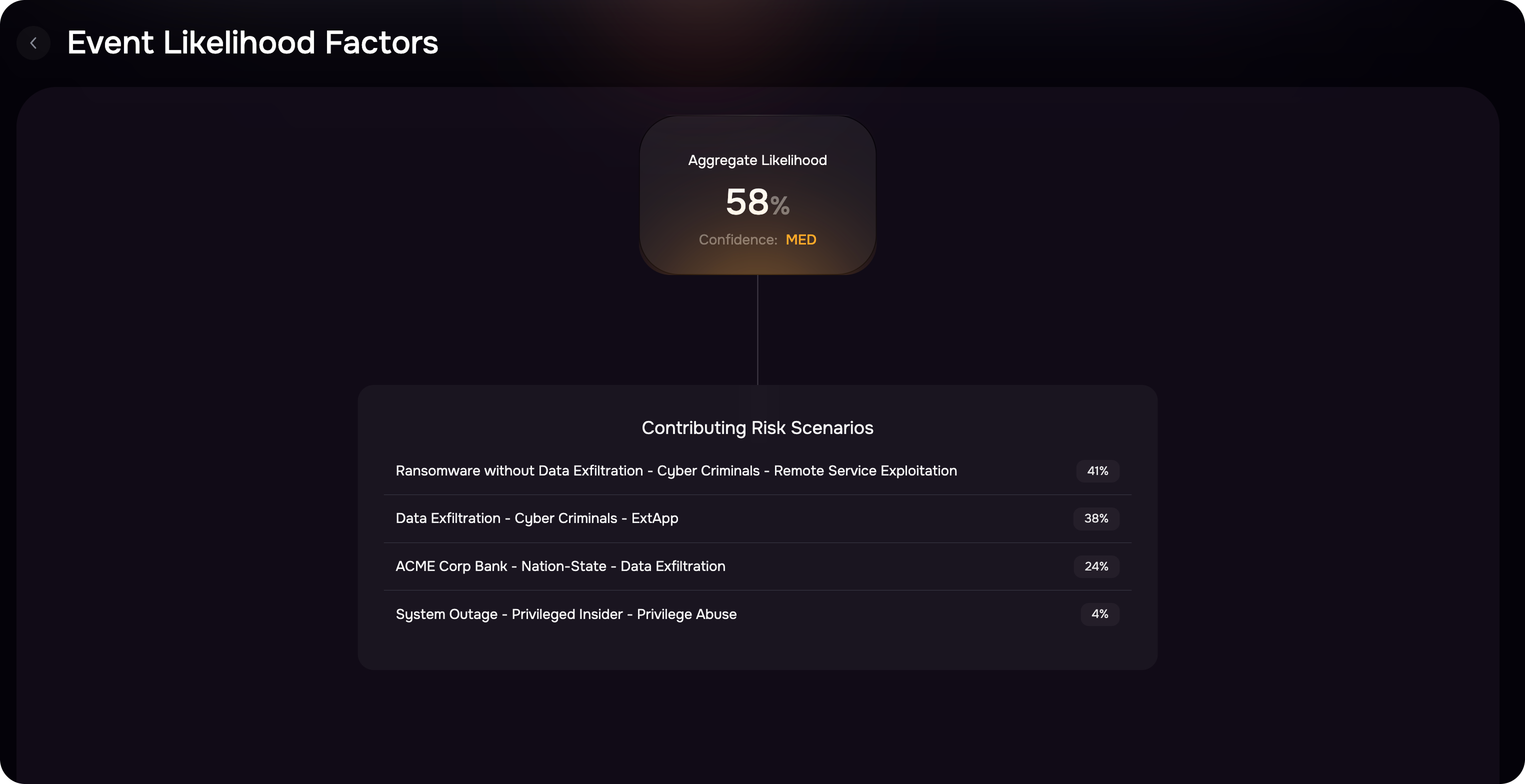The image size is (1525, 784).
Task: Click the connector line below the likelihood card
Action: [757, 330]
